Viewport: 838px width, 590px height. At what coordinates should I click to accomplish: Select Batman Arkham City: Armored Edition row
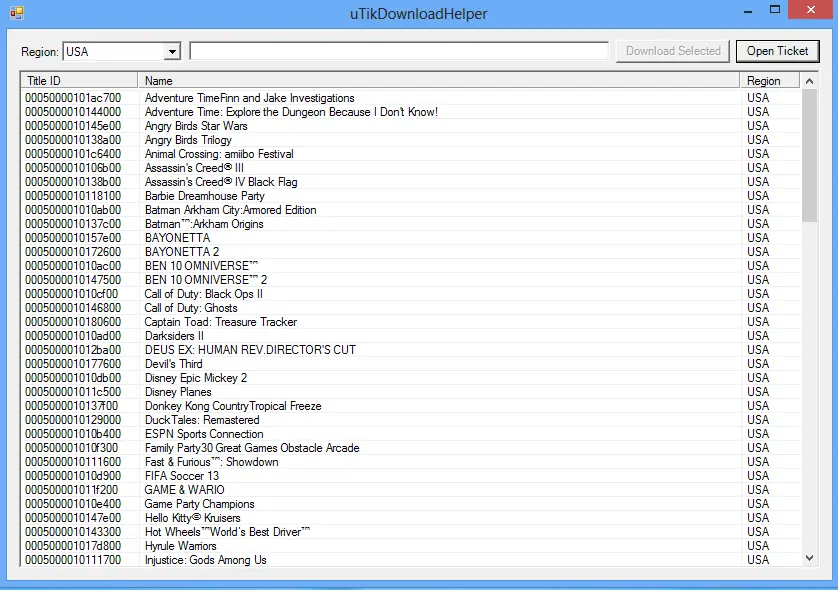click(410, 209)
